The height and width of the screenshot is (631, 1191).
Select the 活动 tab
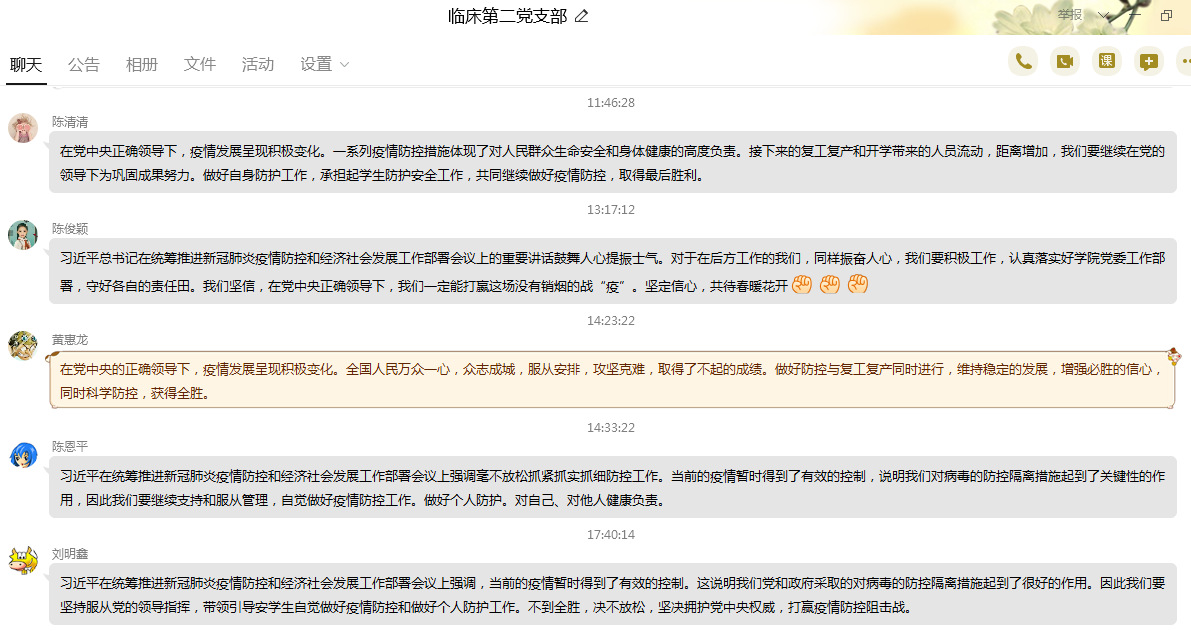[258, 64]
